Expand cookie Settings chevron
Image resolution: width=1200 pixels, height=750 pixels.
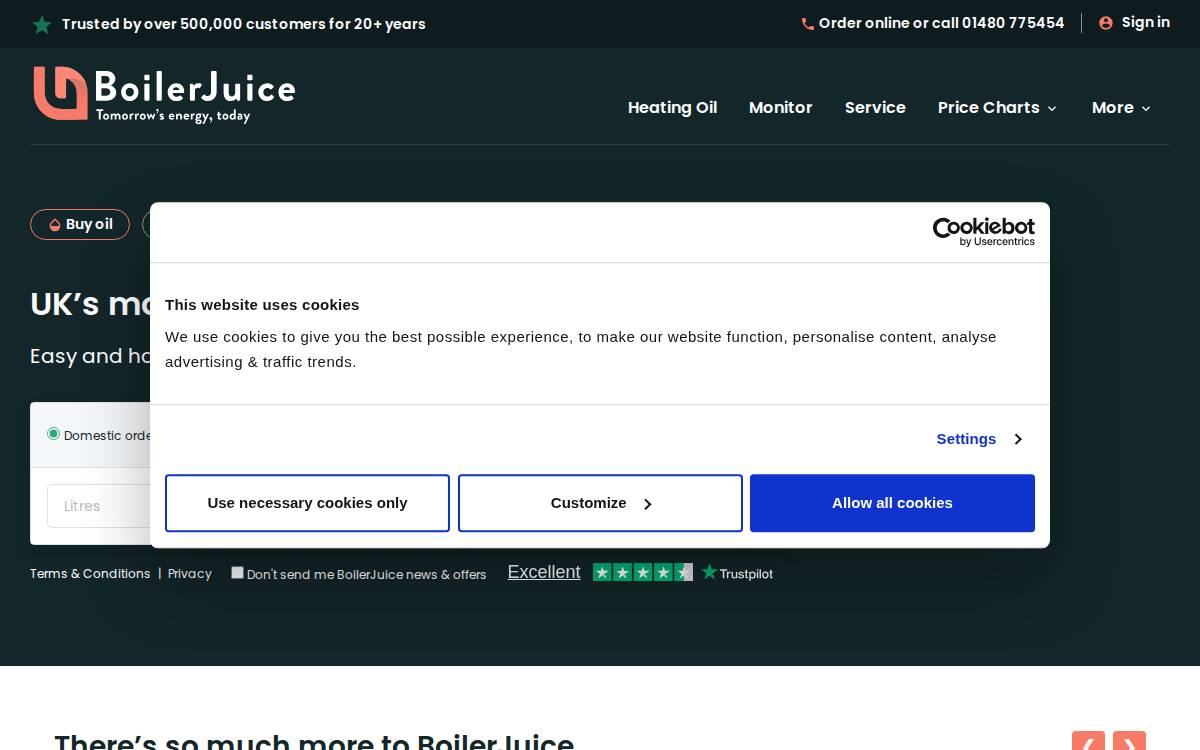(1018, 439)
